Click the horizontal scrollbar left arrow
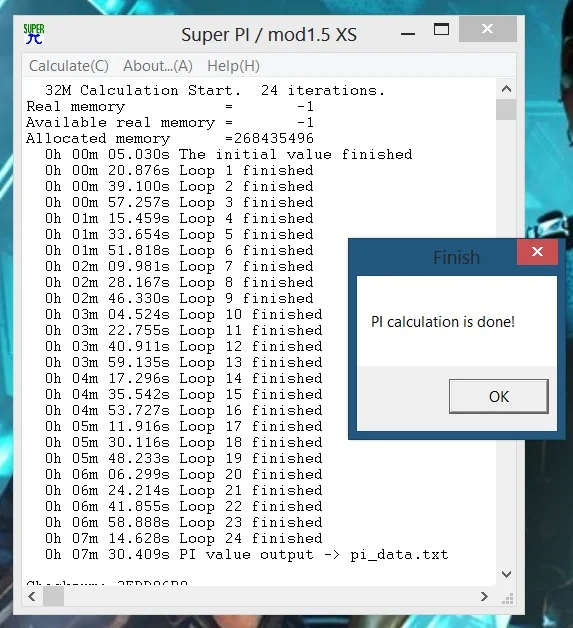The width and height of the screenshot is (573, 628). click(32, 597)
